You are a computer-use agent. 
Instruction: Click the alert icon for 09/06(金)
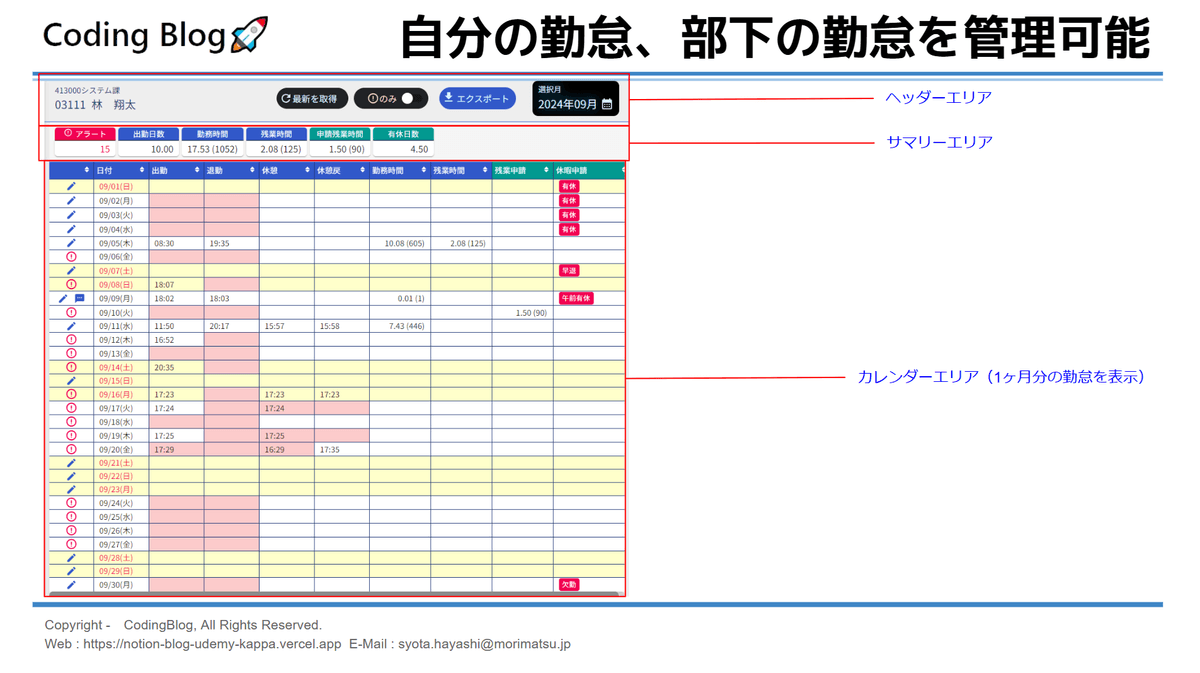tap(71, 256)
